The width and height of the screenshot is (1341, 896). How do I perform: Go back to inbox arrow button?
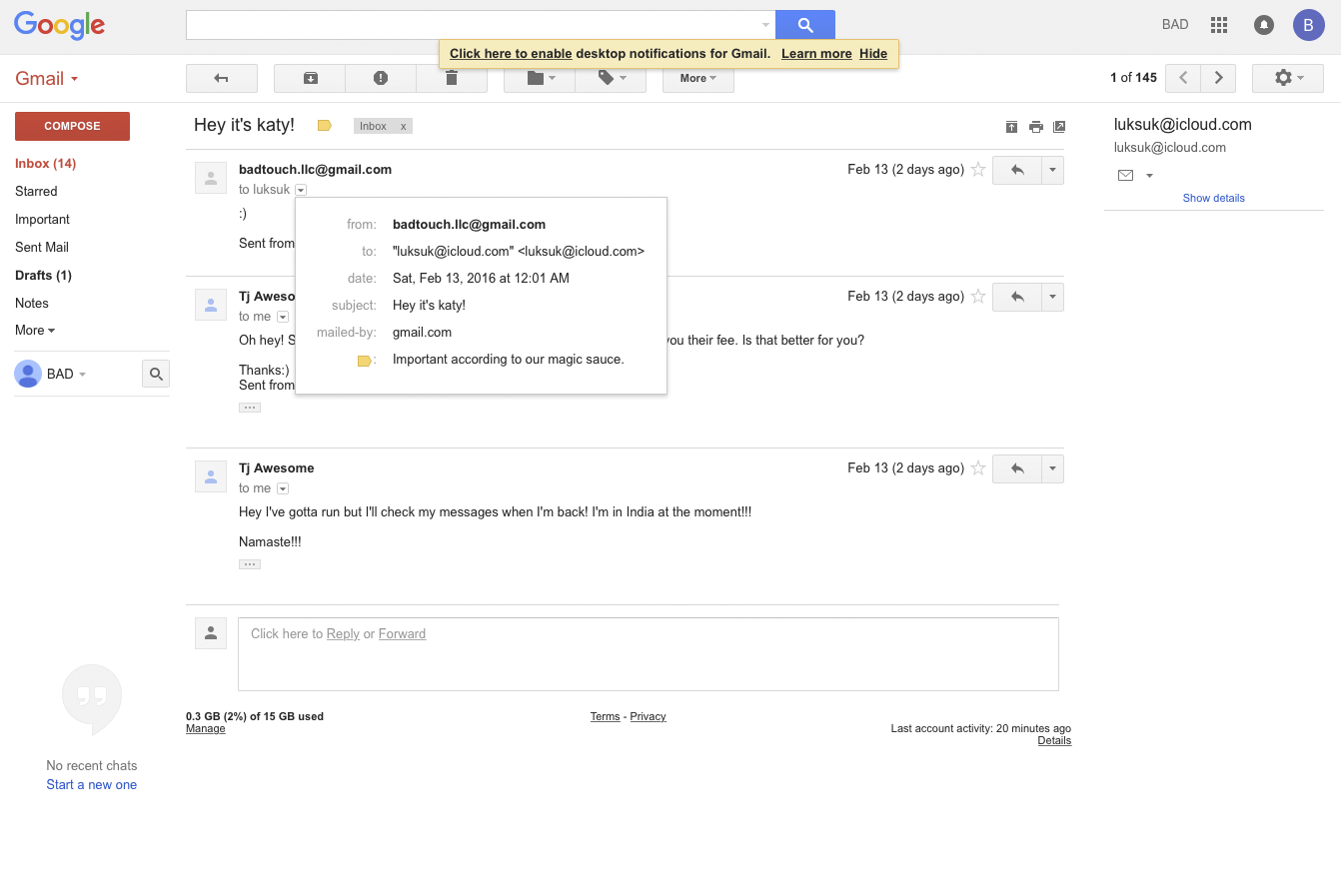(222, 78)
